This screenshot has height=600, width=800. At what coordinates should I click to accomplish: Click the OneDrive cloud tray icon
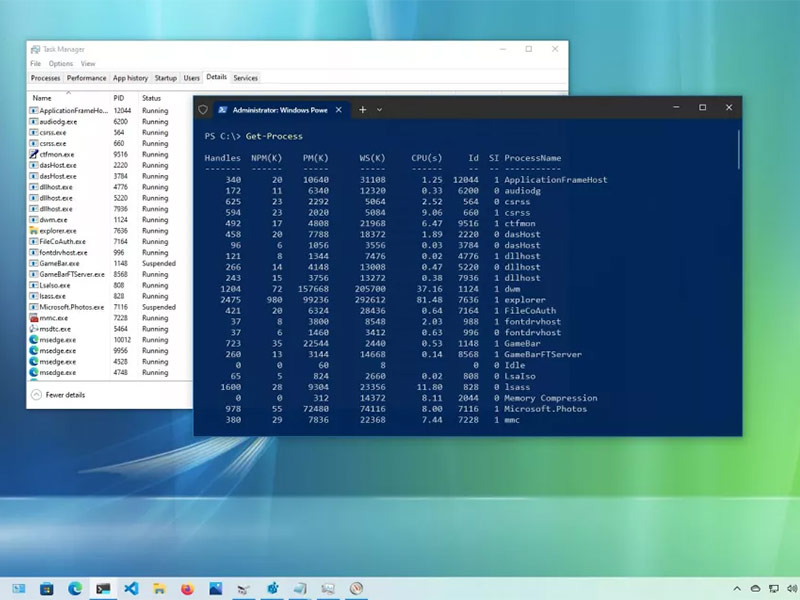756,589
